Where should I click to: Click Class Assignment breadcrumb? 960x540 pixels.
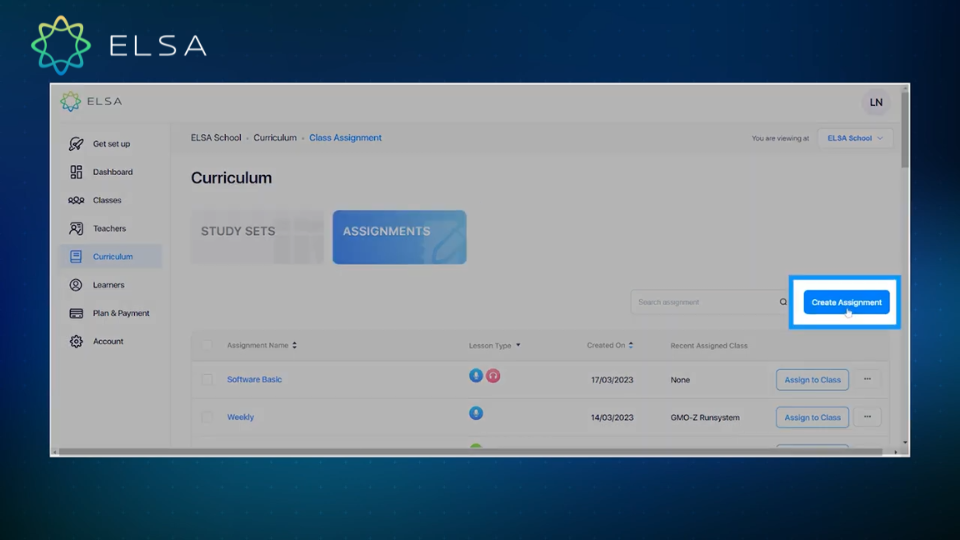pyautogui.click(x=345, y=138)
